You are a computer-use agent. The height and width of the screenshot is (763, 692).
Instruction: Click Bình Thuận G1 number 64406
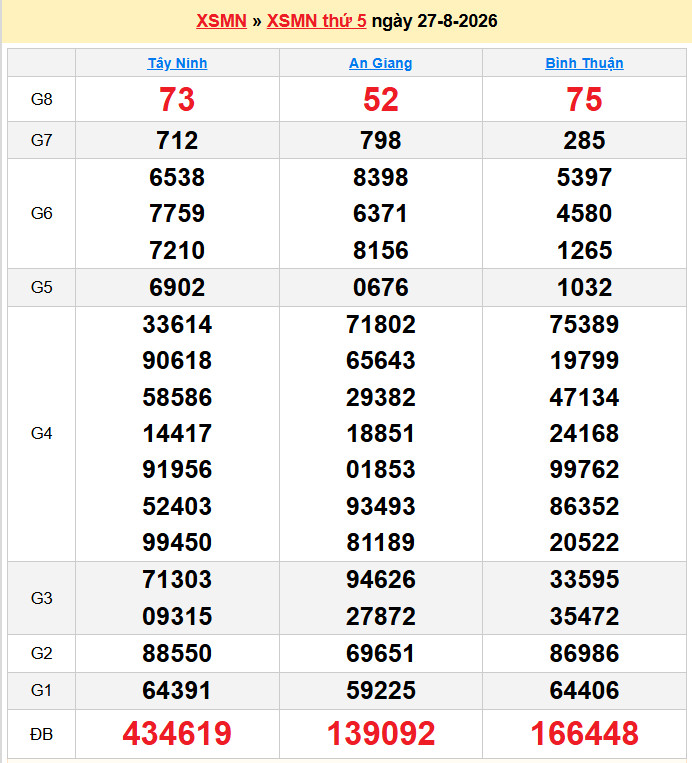pos(584,690)
